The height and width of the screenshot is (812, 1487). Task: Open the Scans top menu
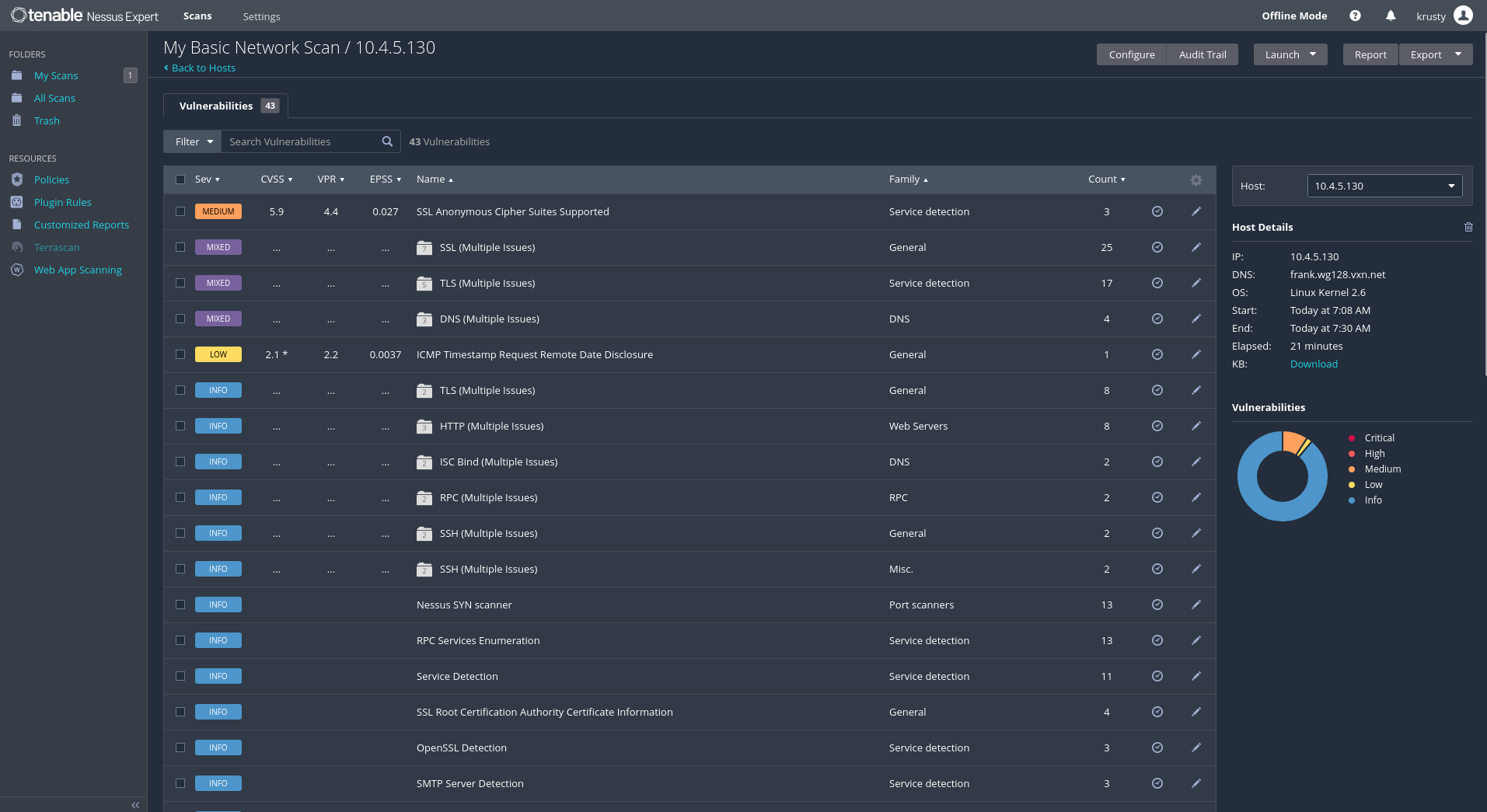(197, 16)
